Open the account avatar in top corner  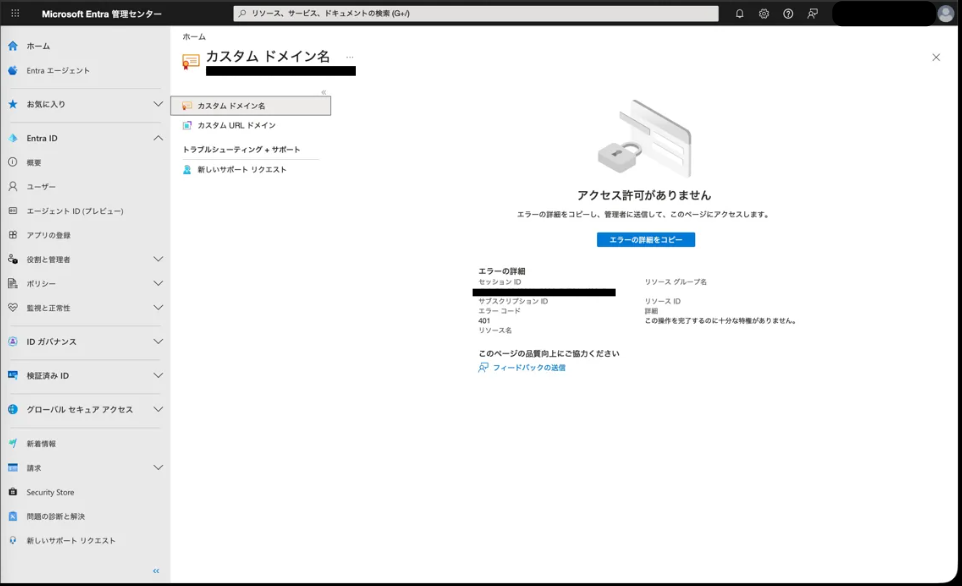tap(945, 13)
